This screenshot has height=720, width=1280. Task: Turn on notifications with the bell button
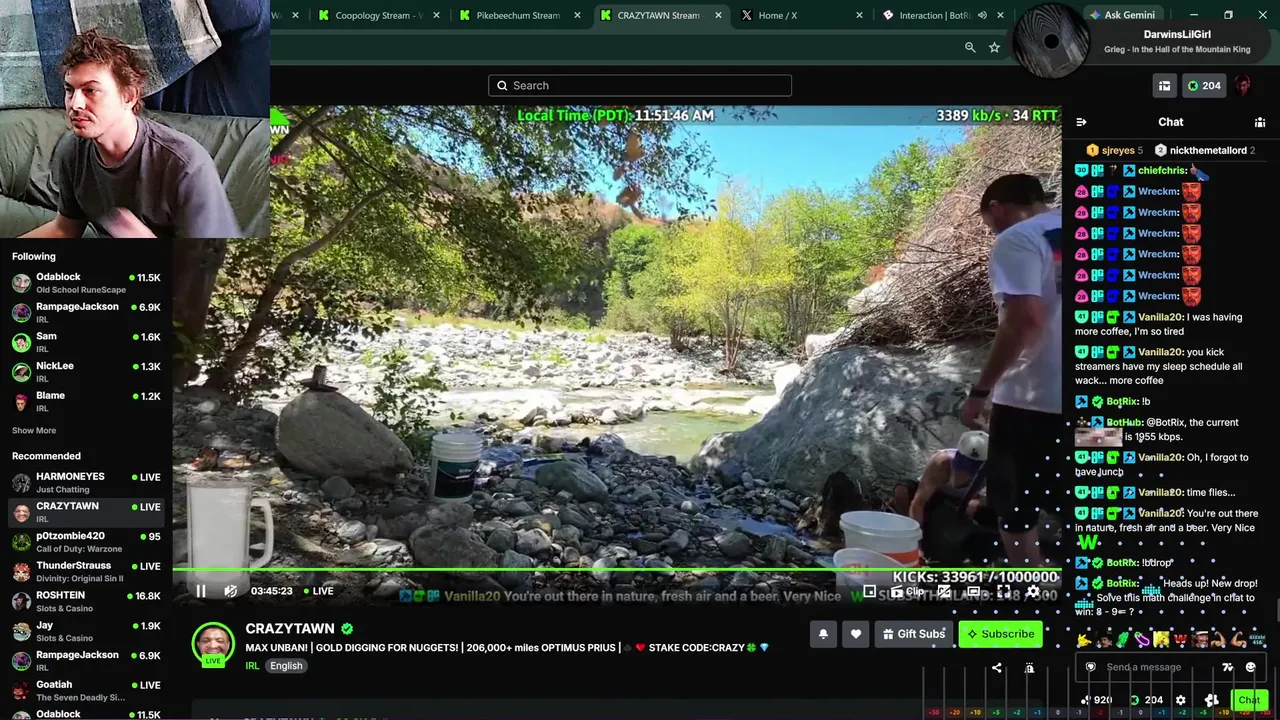[x=823, y=634]
